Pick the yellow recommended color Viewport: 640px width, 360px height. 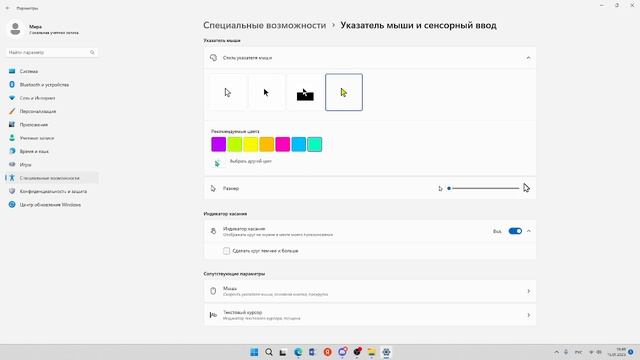point(251,144)
